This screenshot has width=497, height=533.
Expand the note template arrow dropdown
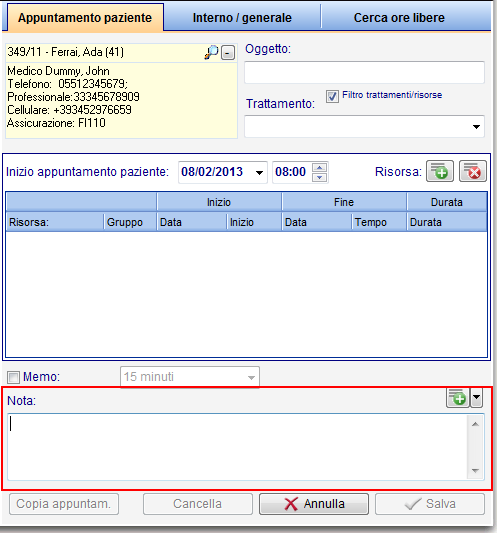tap(476, 397)
